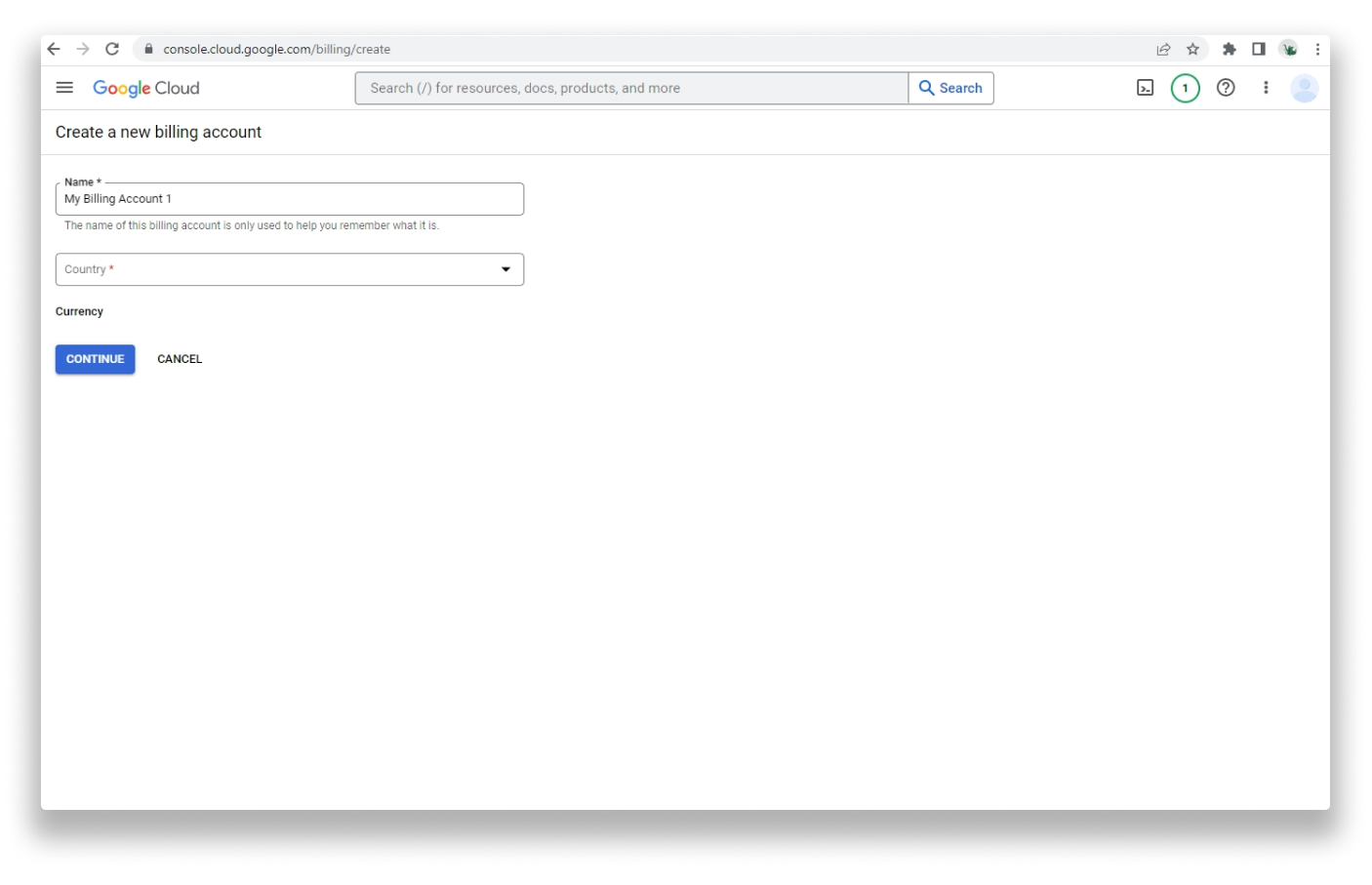Image resolution: width=1372 pixels, height=885 pixels.
Task: Reload the billing page
Action: tap(112, 49)
